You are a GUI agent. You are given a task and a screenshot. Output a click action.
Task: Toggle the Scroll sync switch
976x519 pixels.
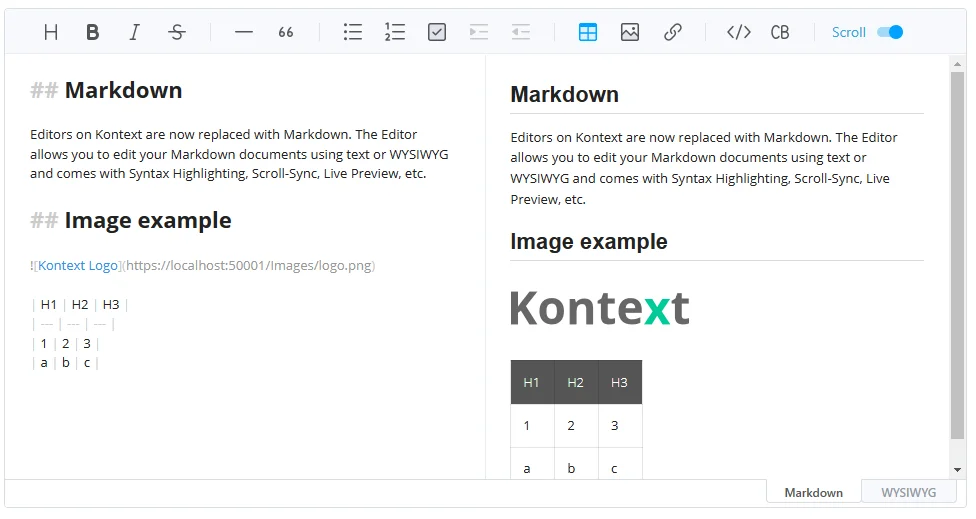(889, 32)
